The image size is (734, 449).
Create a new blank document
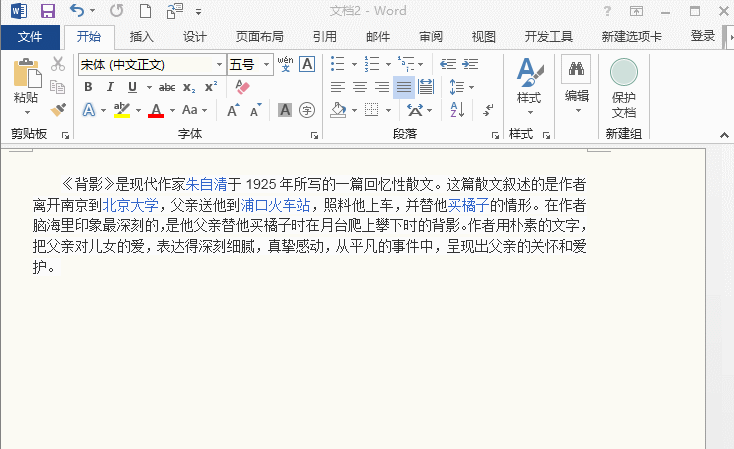pos(146,10)
